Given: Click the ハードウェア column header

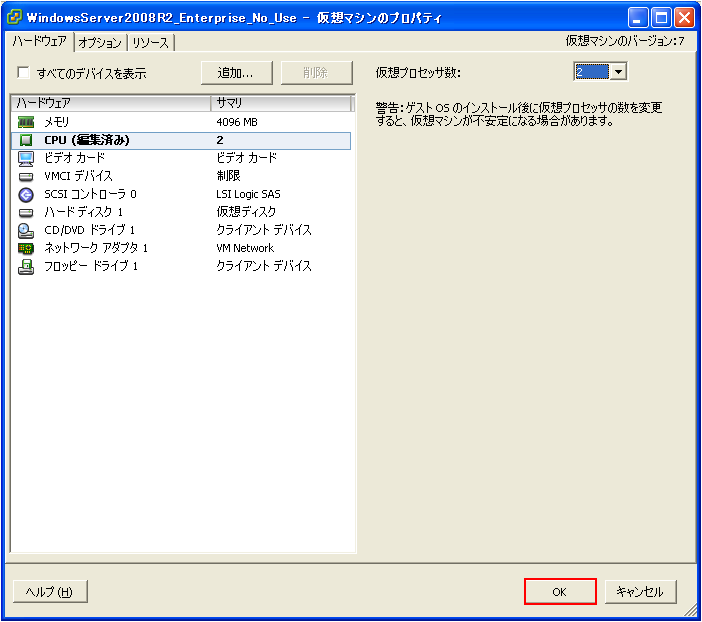Looking at the screenshot, I should point(111,103).
